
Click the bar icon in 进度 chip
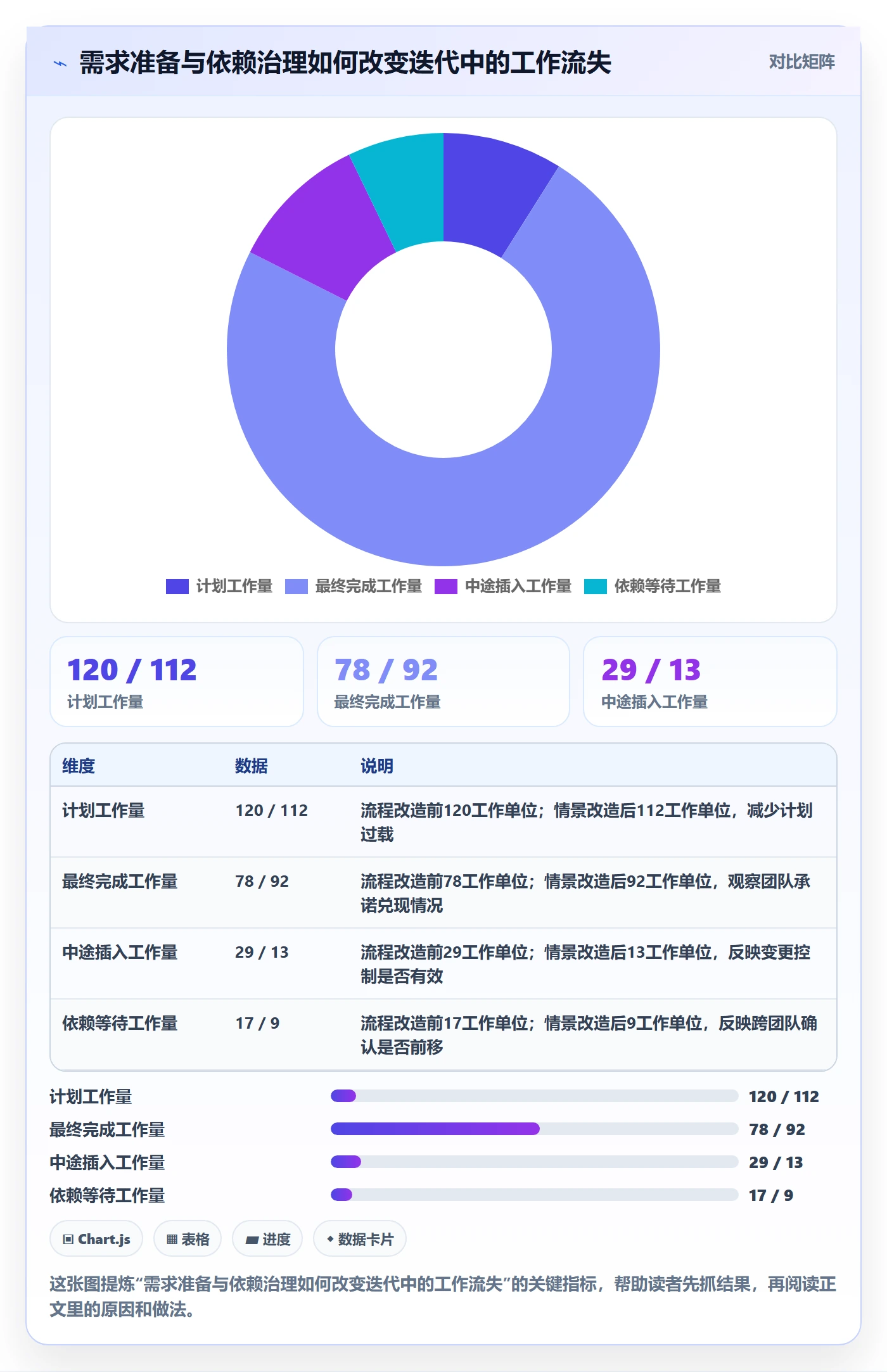point(252,1240)
